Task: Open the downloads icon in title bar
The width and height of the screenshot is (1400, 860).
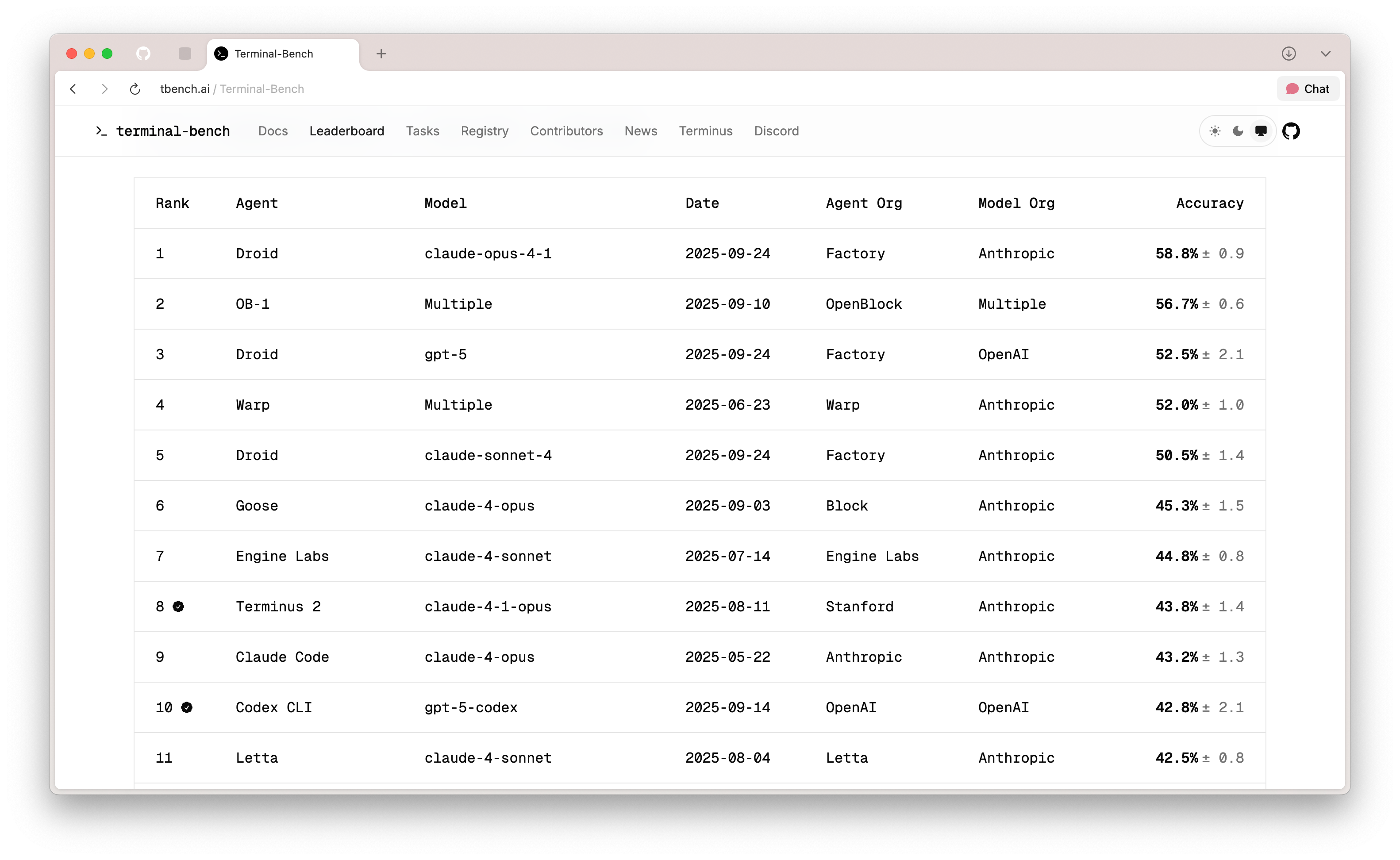Action: (x=1288, y=54)
